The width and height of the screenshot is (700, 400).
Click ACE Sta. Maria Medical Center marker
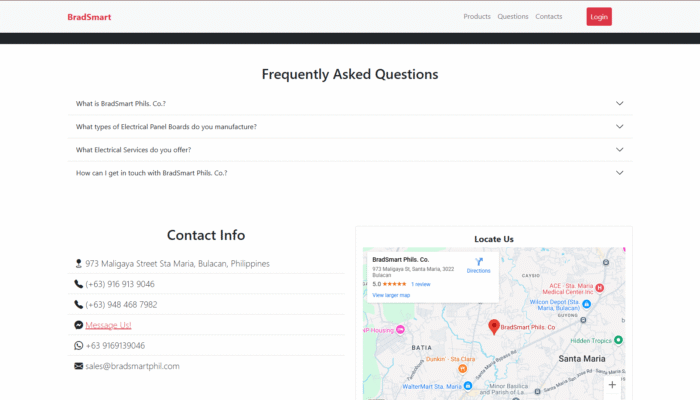click(600, 288)
